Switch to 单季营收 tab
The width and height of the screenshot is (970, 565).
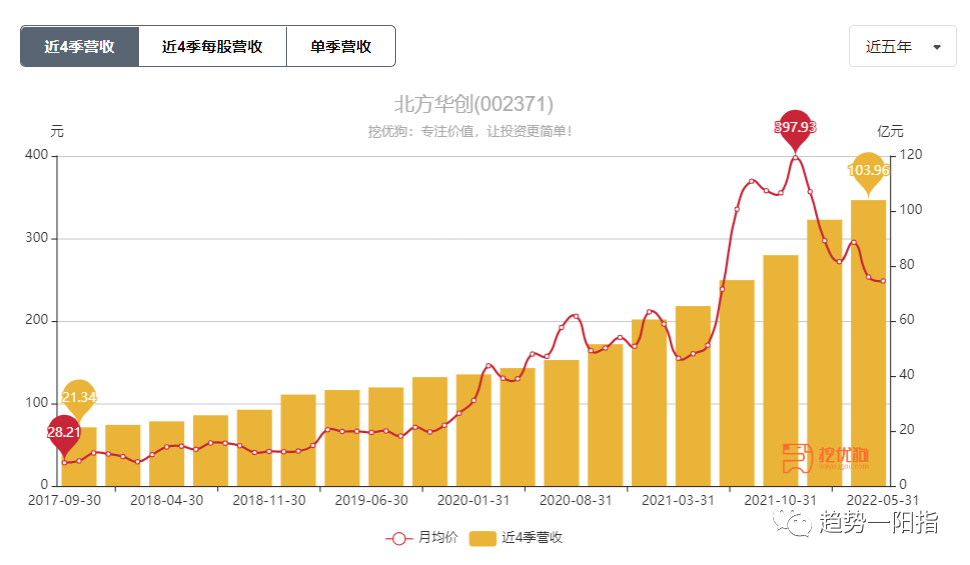click(341, 46)
